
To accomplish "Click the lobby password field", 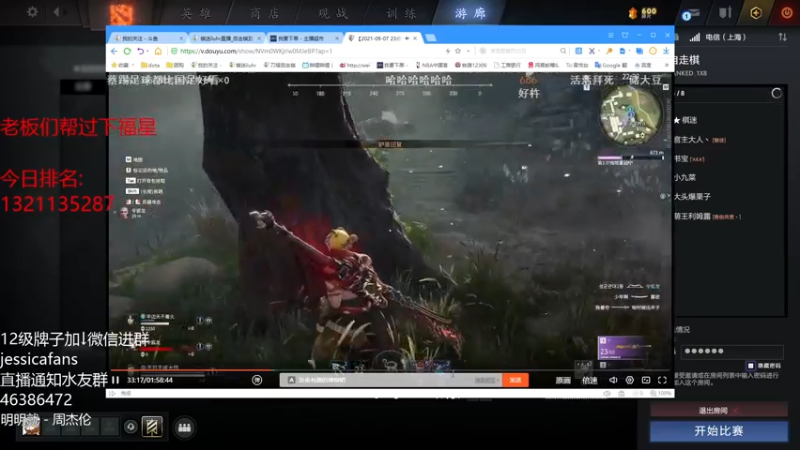I will point(732,351).
